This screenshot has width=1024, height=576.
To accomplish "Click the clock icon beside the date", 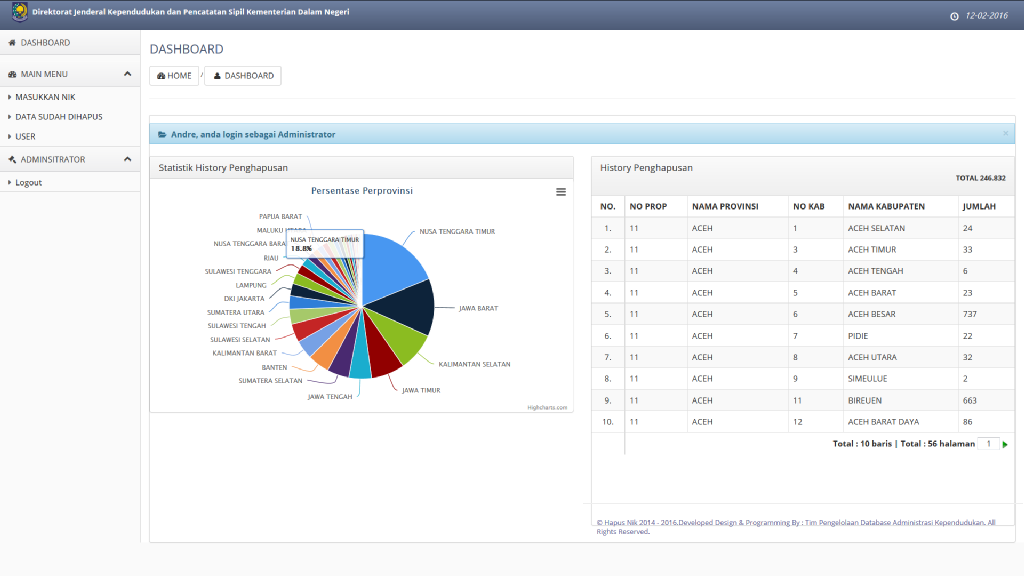I will (954, 16).
